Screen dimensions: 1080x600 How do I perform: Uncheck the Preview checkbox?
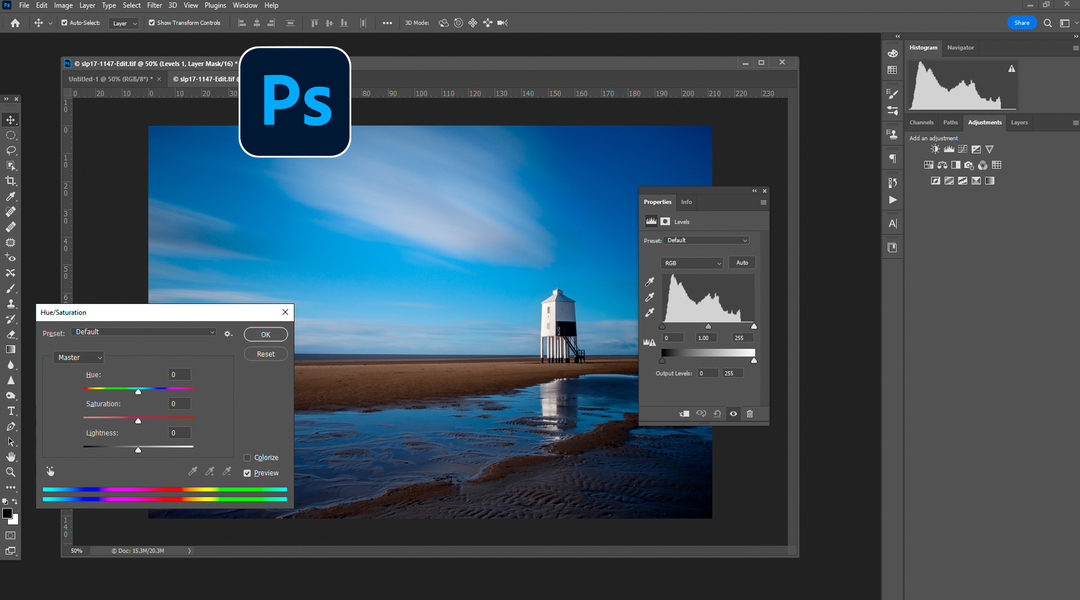pyautogui.click(x=248, y=473)
